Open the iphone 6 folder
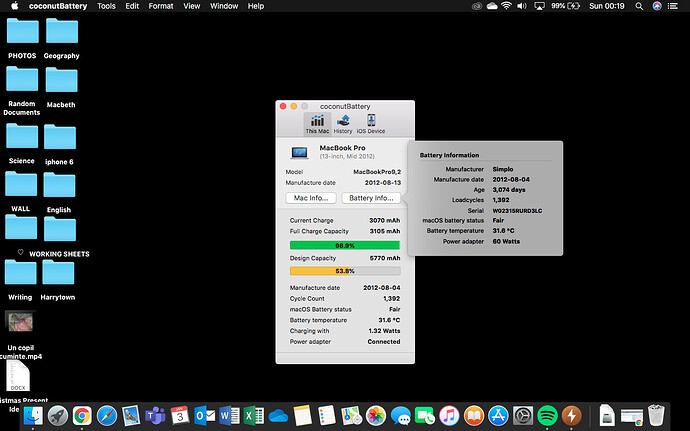This screenshot has width=690, height=431. point(60,137)
